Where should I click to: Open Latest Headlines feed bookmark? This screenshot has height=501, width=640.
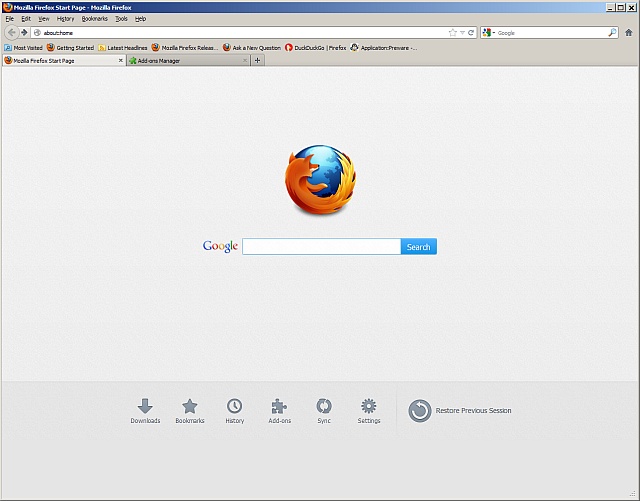pos(122,48)
